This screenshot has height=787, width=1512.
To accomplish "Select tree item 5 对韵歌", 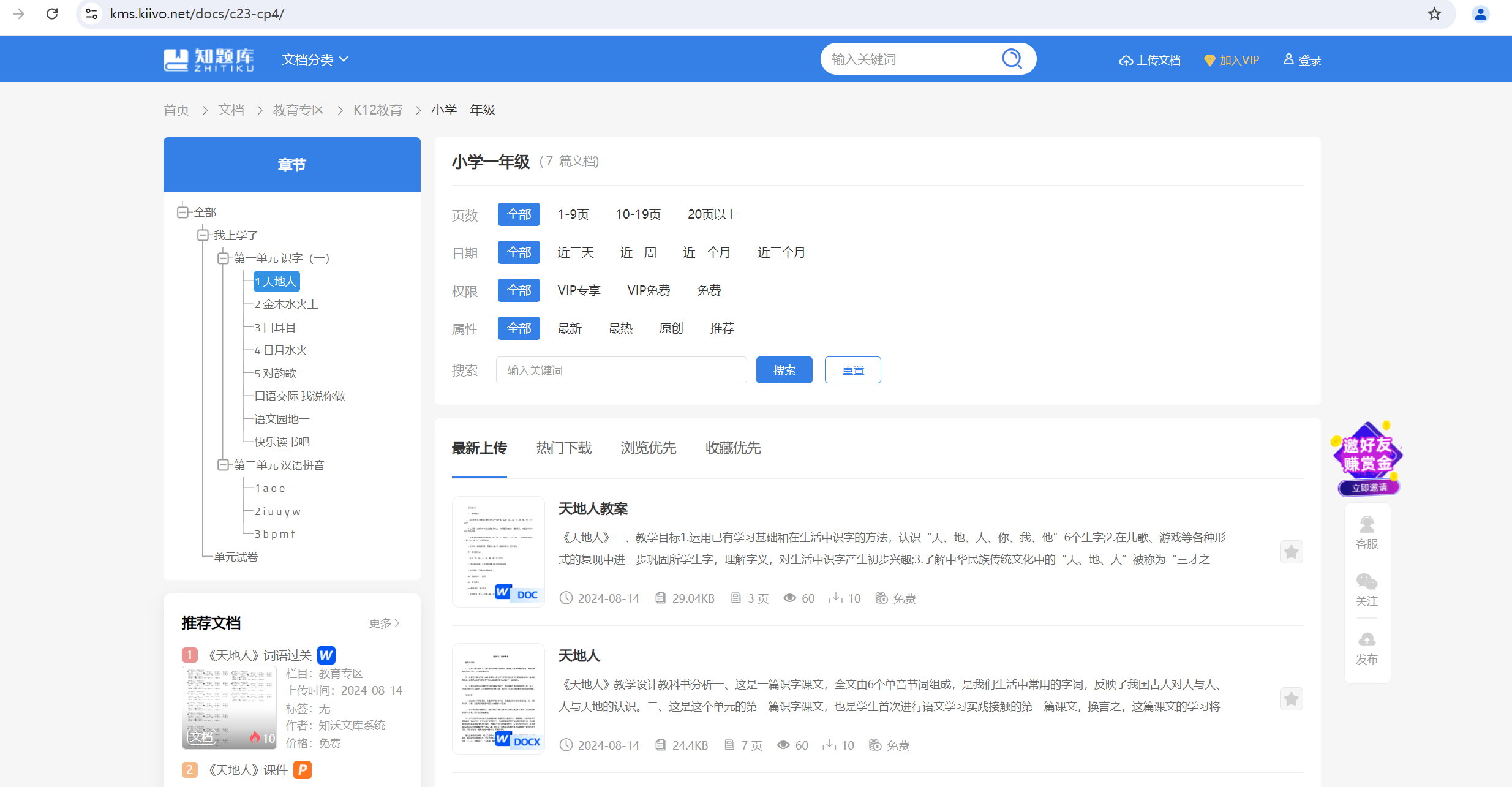I will click(x=275, y=374).
